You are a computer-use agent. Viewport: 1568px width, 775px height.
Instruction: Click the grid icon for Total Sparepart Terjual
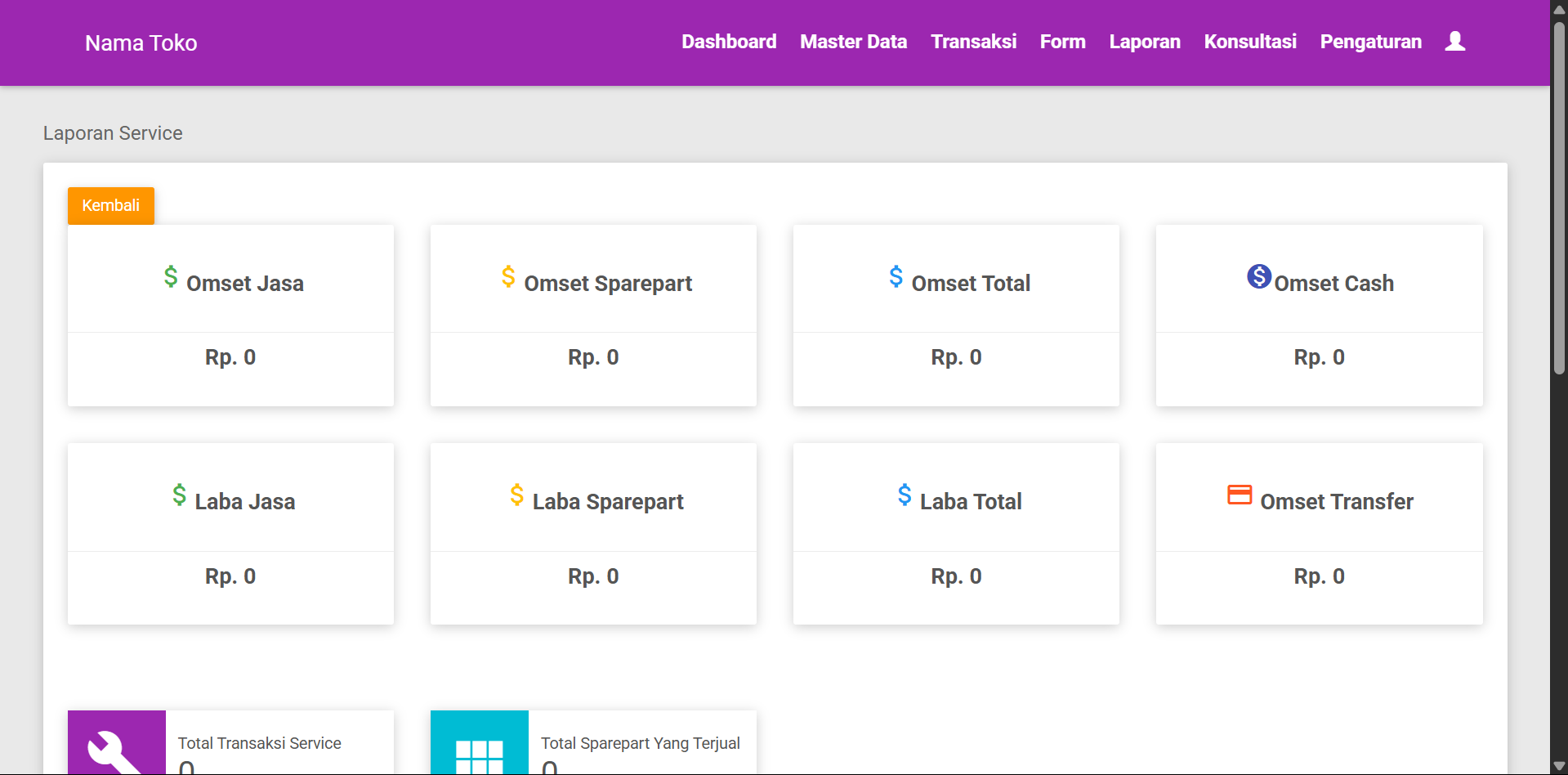coord(479,752)
